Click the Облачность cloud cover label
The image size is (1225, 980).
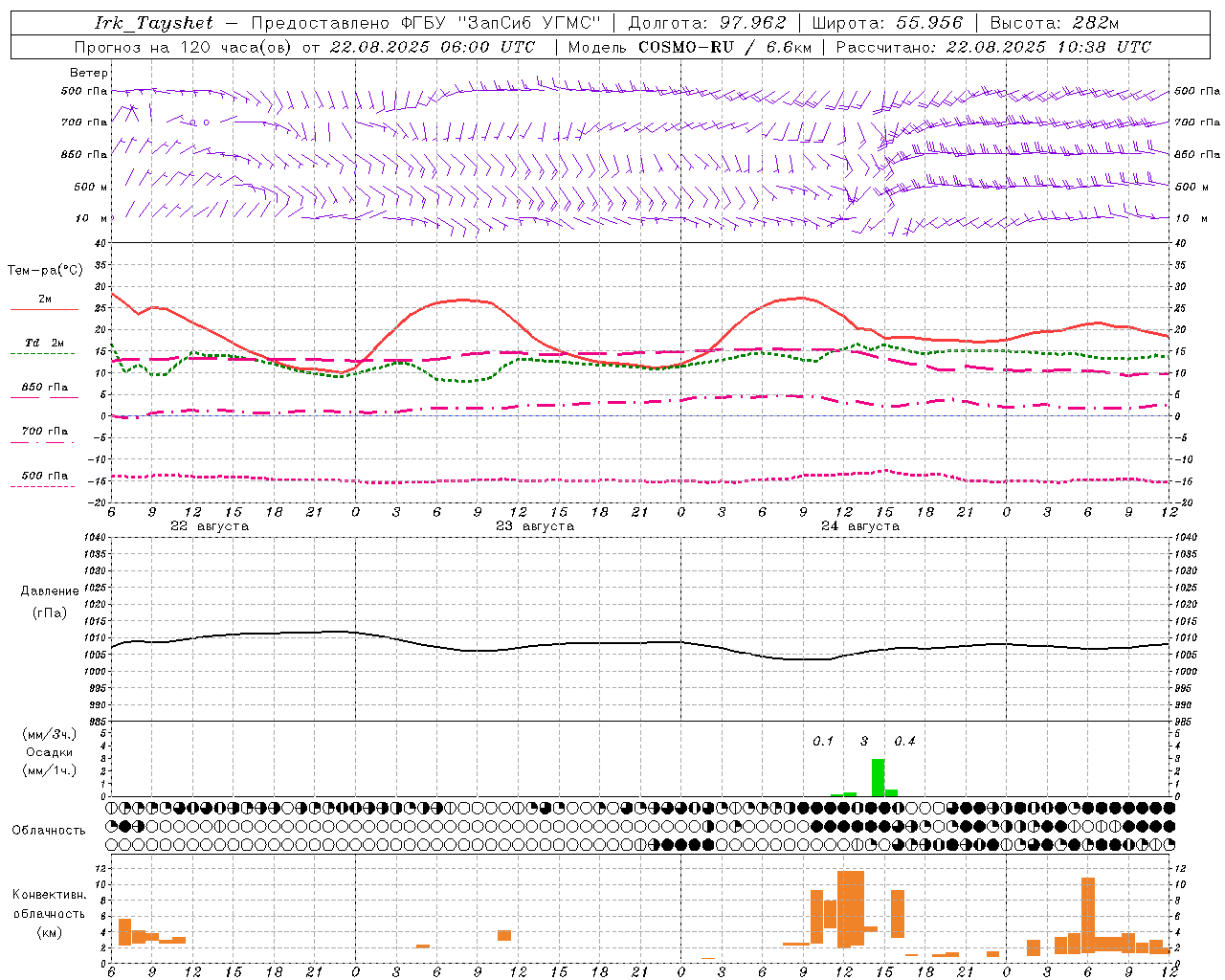coord(49,831)
